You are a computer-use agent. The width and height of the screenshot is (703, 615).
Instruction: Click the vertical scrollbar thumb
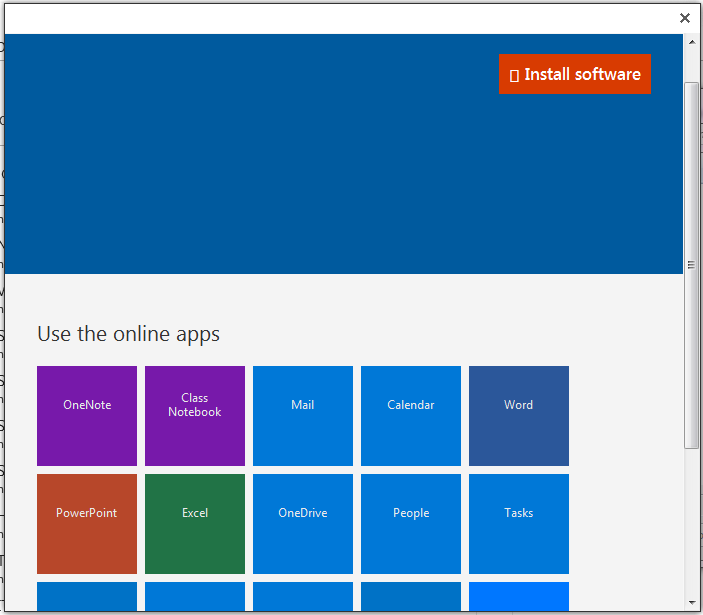[x=691, y=265]
